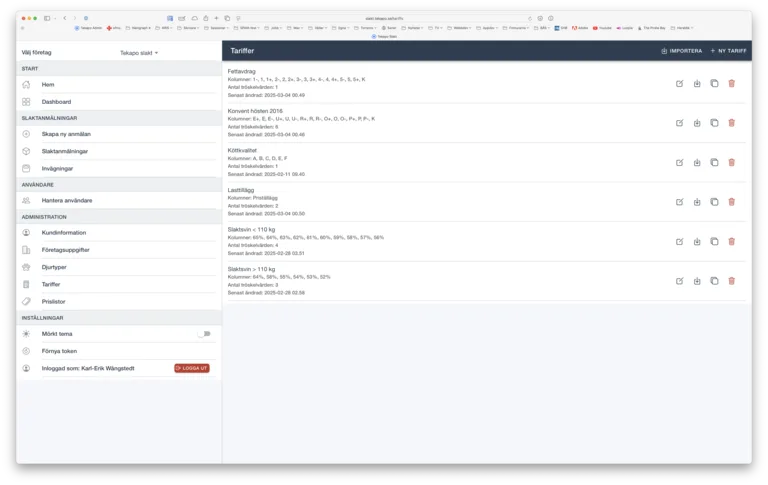Click the browser back arrow
The height and width of the screenshot is (485, 768).
[x=65, y=18]
